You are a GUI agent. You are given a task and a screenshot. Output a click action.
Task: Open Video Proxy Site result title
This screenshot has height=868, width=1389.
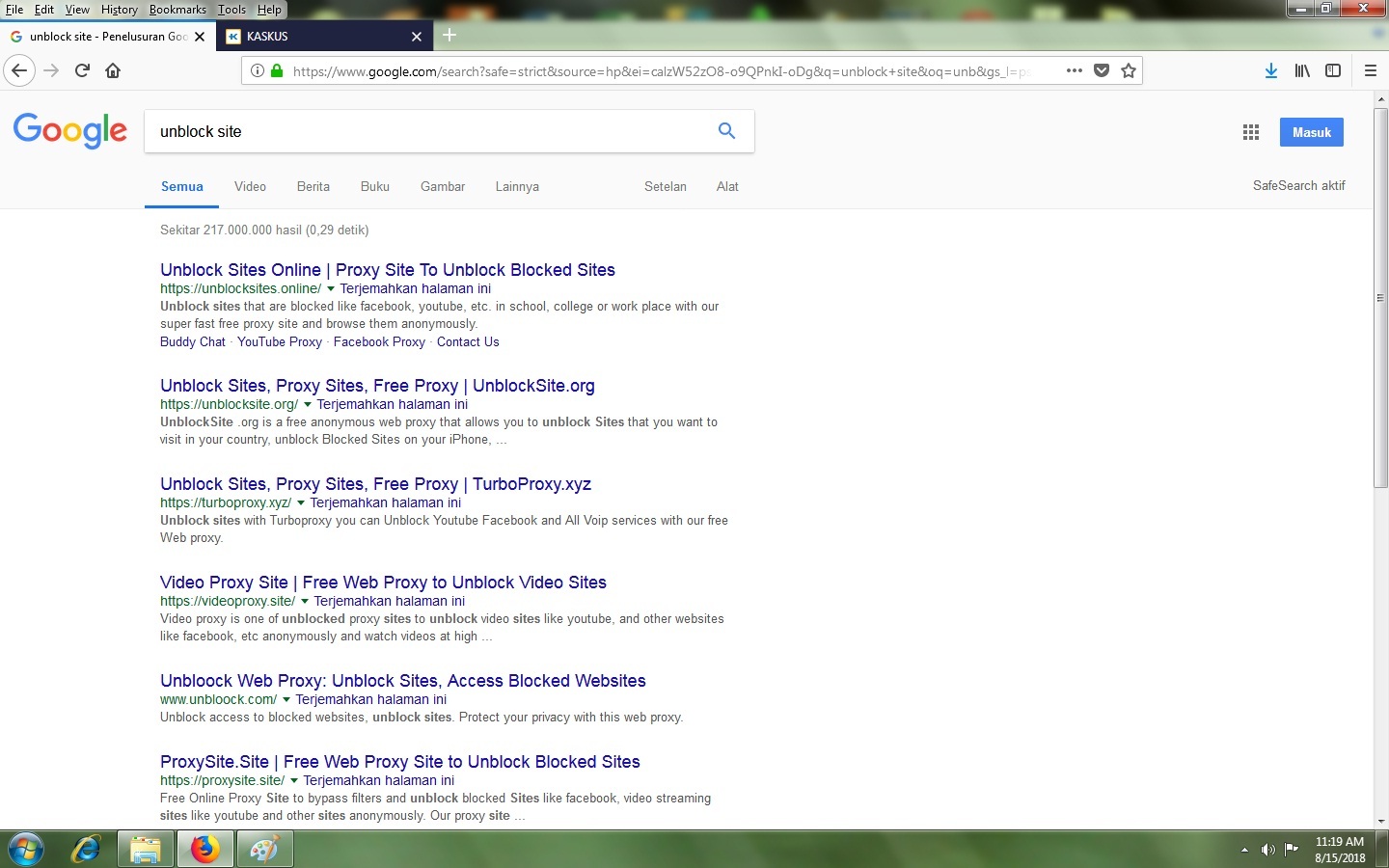tap(383, 583)
